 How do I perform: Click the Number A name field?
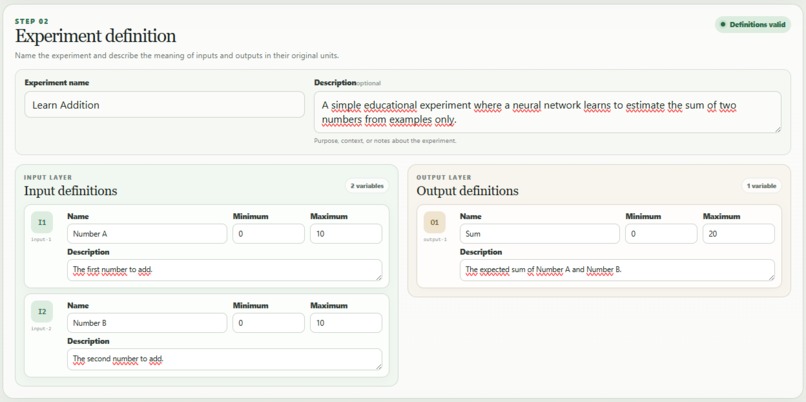point(147,234)
